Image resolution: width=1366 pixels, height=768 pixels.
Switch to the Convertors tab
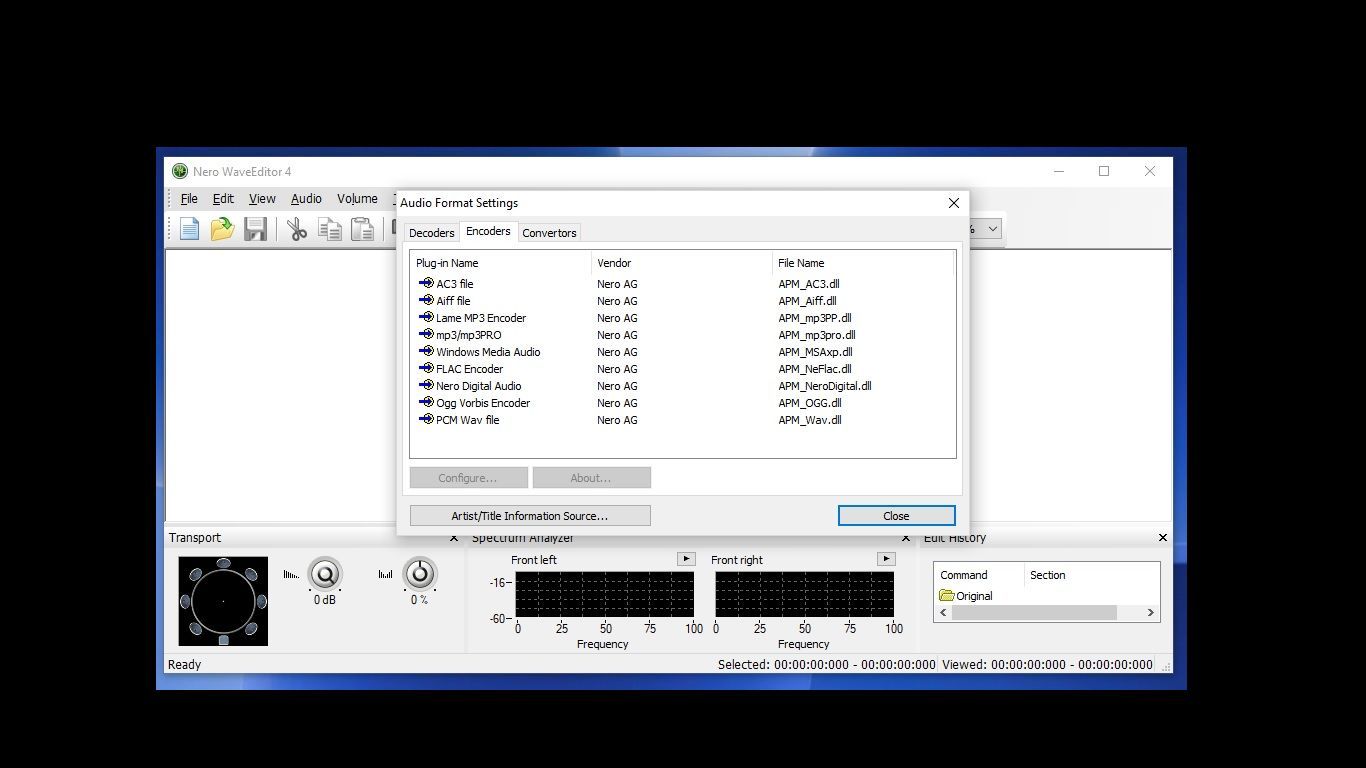tap(549, 232)
